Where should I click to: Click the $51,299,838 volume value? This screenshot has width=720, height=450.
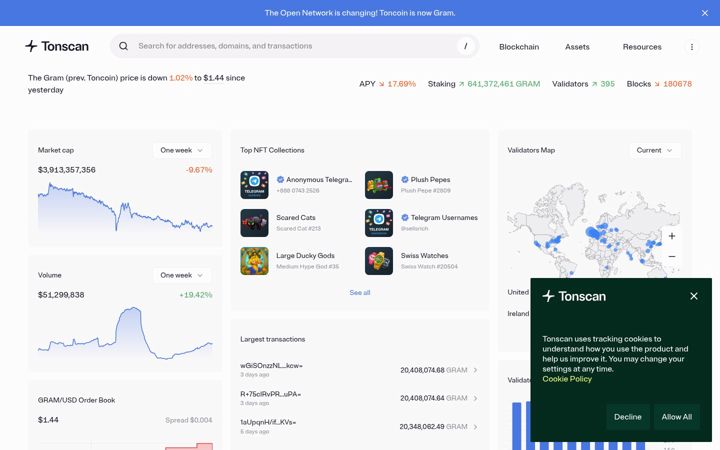click(x=61, y=295)
